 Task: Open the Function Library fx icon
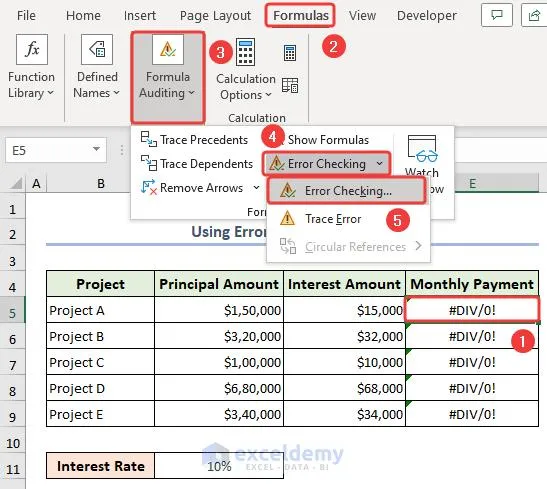click(32, 49)
